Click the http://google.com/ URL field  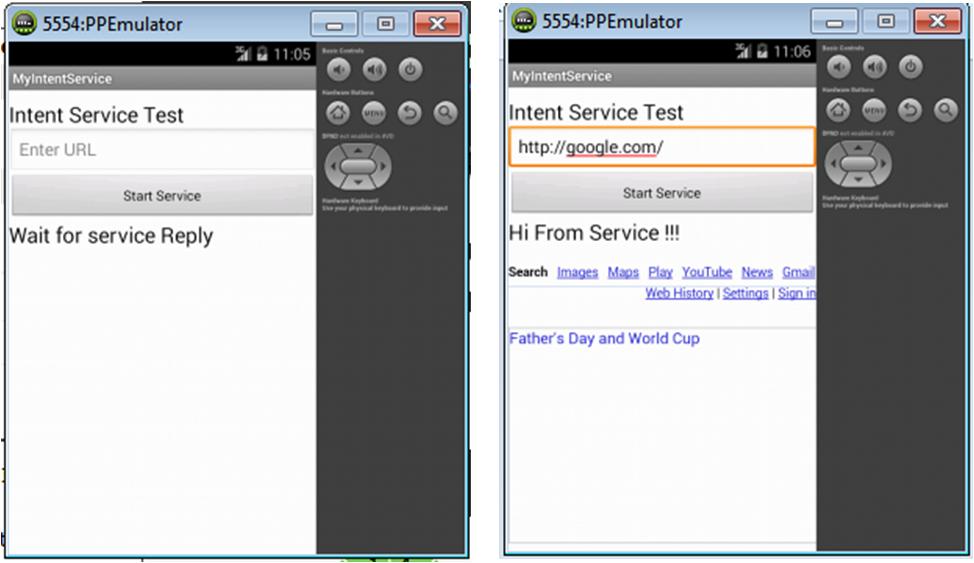coord(662,147)
